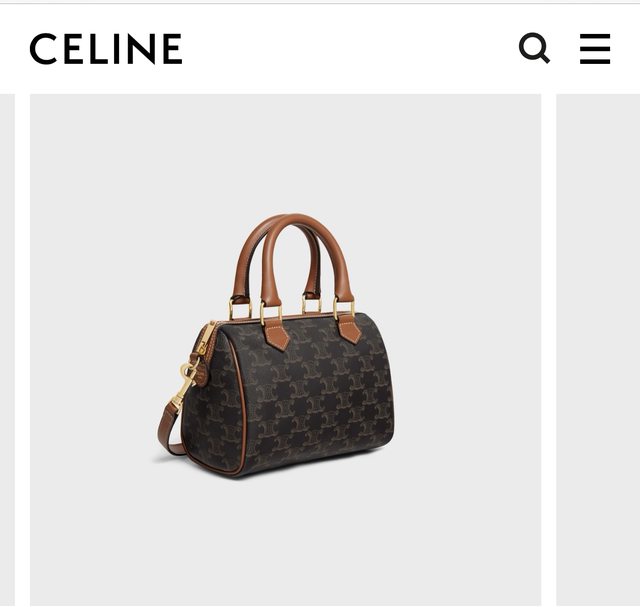Click the letter E ending CELINE logo
The width and height of the screenshot is (640, 607).
(x=173, y=49)
